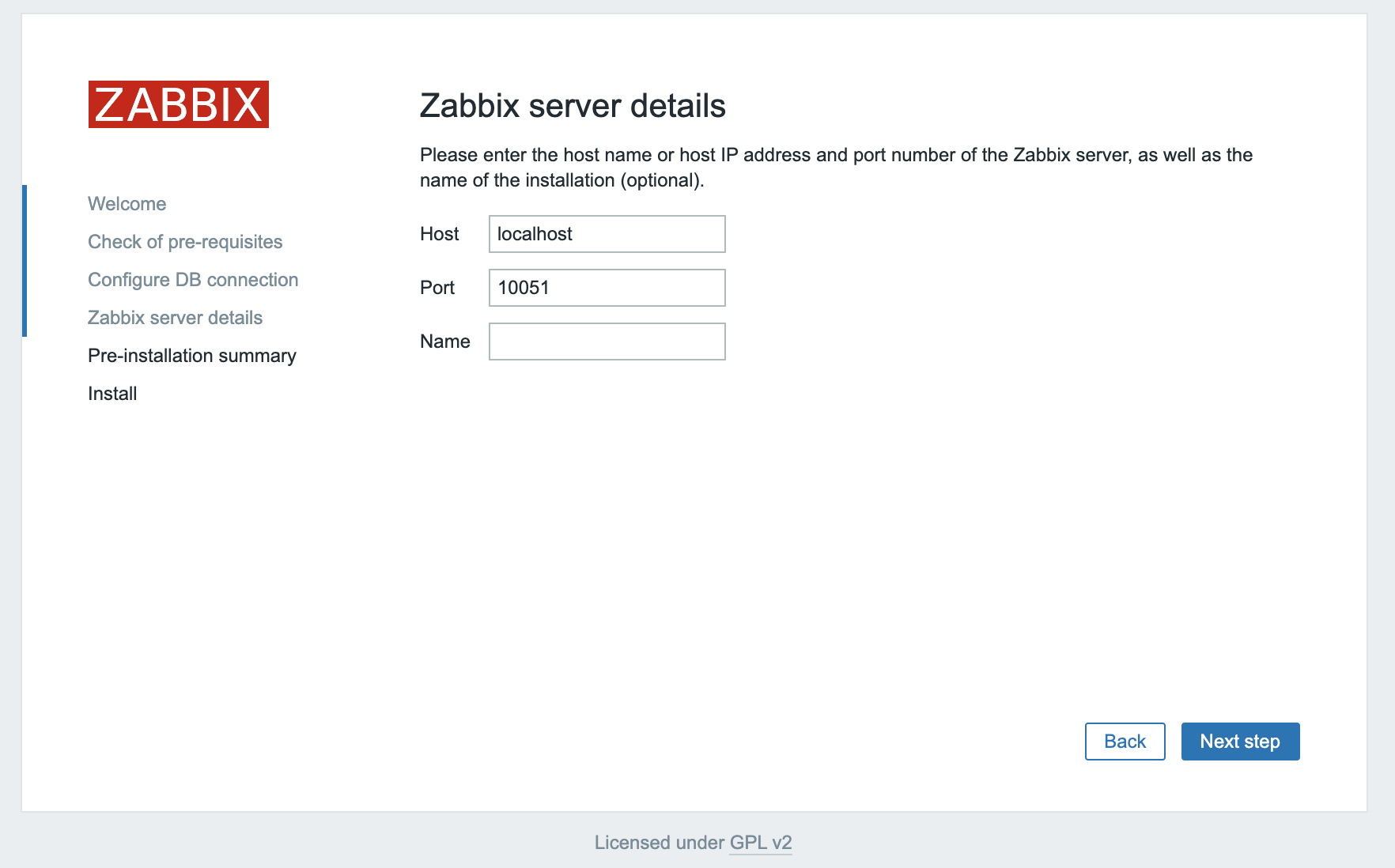Click the empty Name input field
Screen dimensions: 1395x868
(x=607, y=342)
